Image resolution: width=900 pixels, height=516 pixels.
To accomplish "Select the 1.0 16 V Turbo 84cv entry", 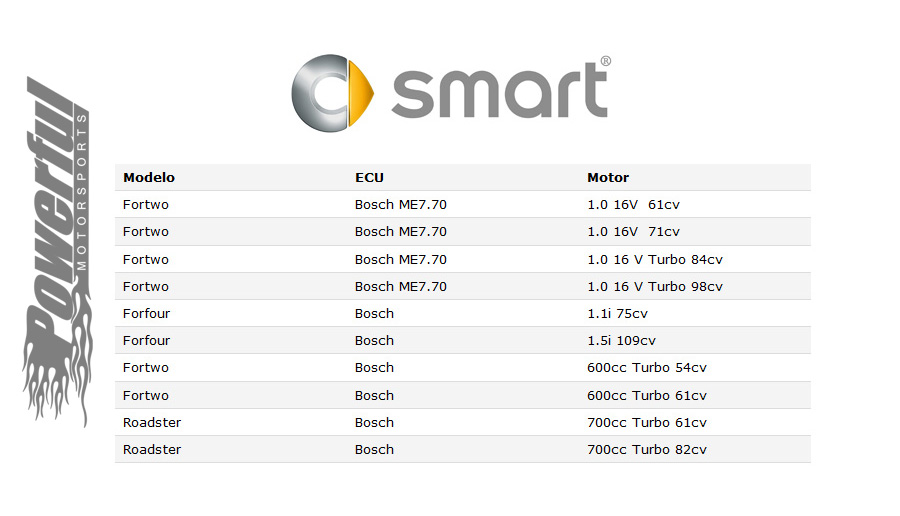I will point(654,259).
